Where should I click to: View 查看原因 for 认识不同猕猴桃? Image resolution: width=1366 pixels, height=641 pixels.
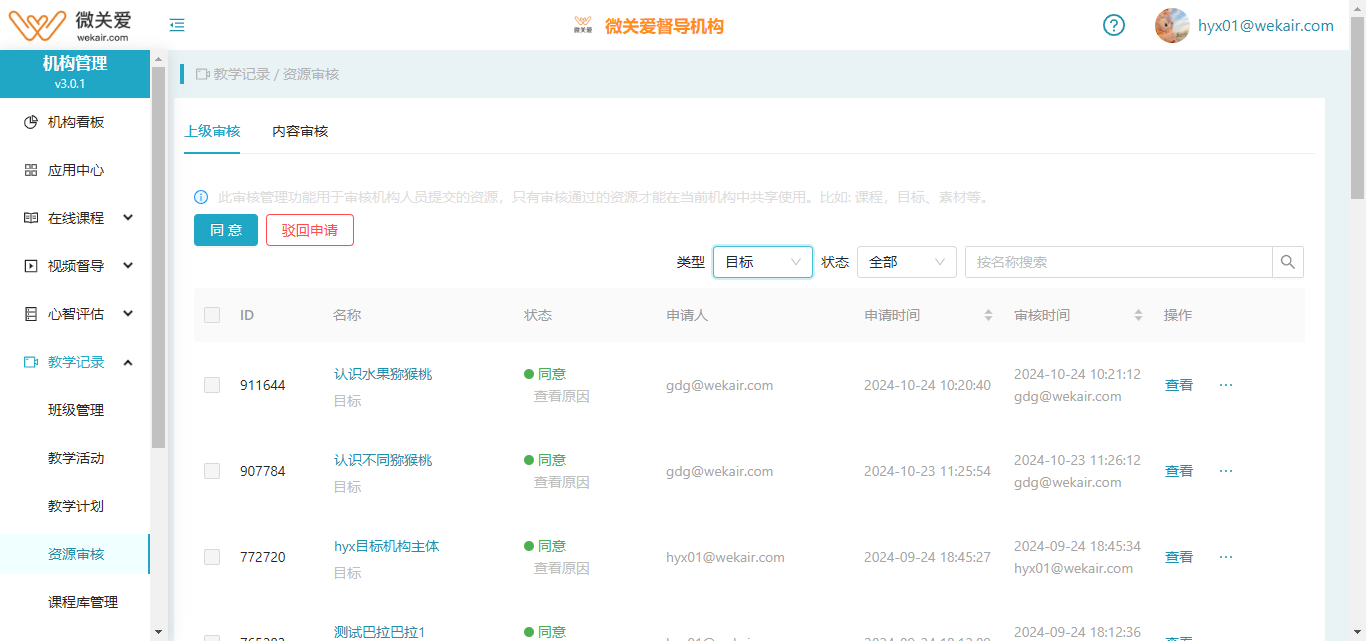coord(562,482)
